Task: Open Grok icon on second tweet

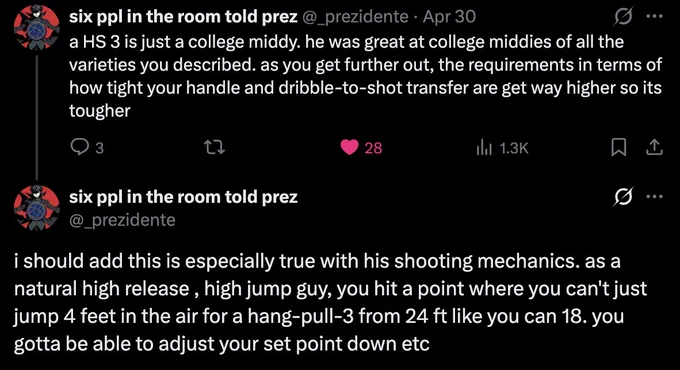Action: (623, 197)
